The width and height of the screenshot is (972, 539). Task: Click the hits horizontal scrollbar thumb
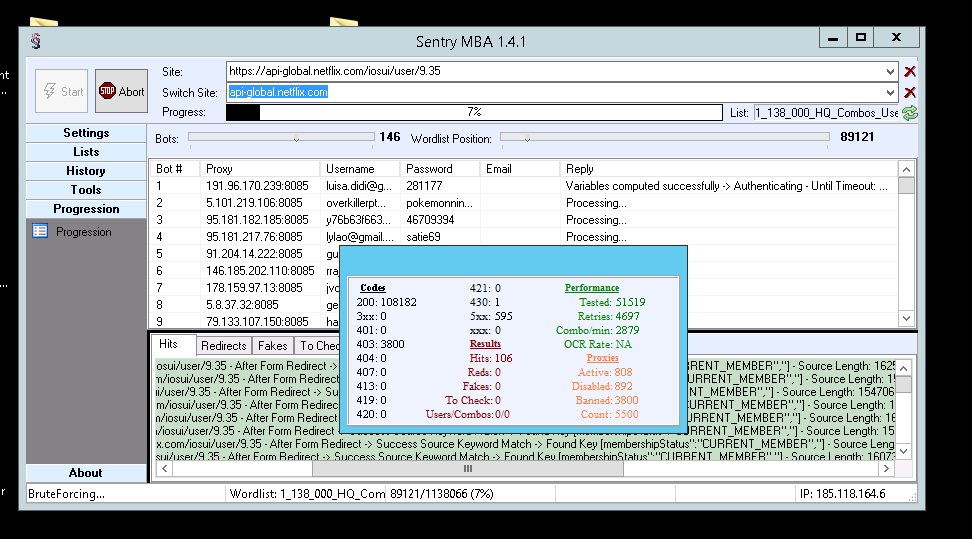point(467,469)
